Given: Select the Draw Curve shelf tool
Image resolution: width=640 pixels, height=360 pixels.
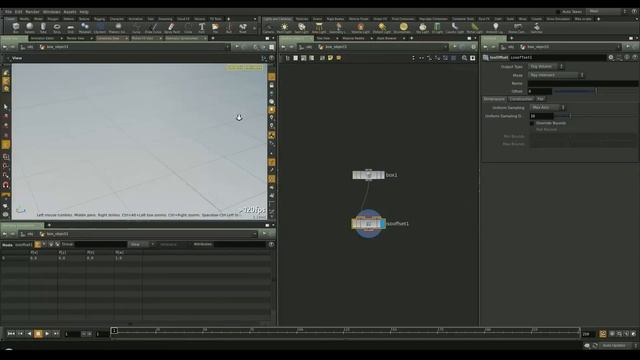Looking at the screenshot, I should coord(153,28).
